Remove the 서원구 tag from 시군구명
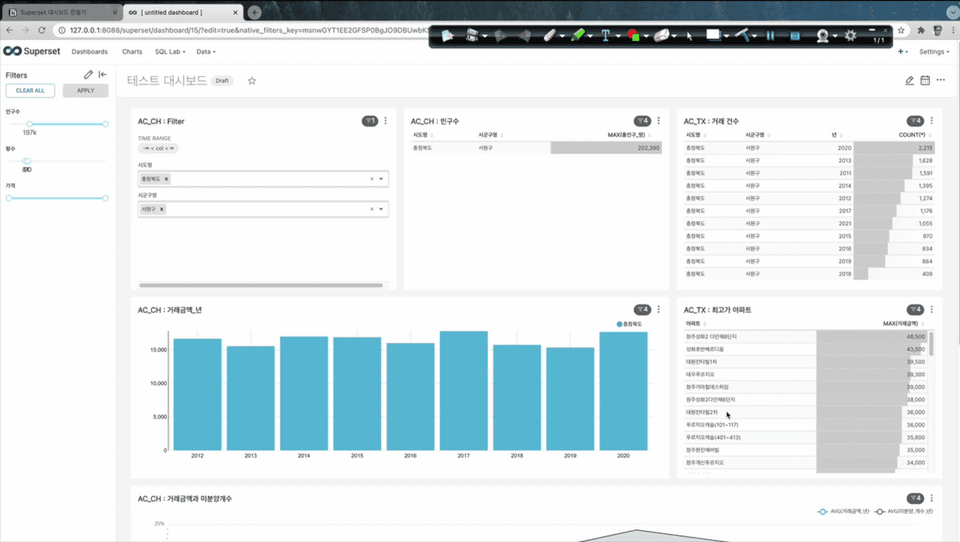The height and width of the screenshot is (542, 960). (x=162, y=209)
